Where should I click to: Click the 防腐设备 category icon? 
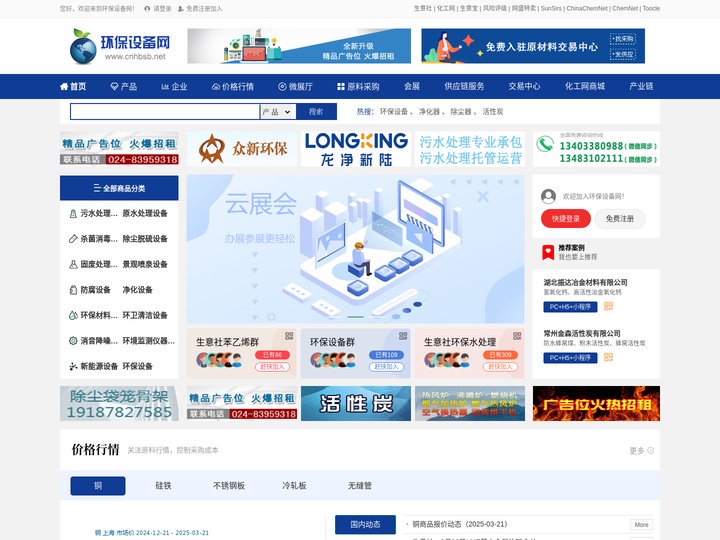73,290
